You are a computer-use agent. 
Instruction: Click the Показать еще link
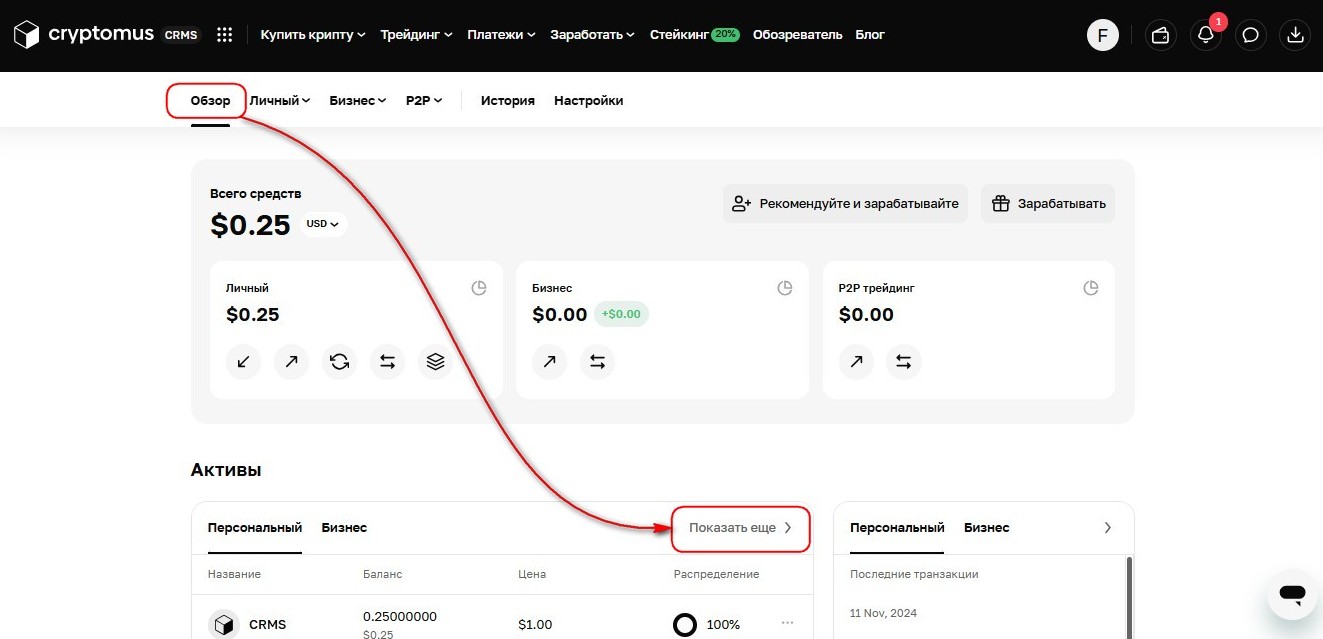click(x=740, y=528)
